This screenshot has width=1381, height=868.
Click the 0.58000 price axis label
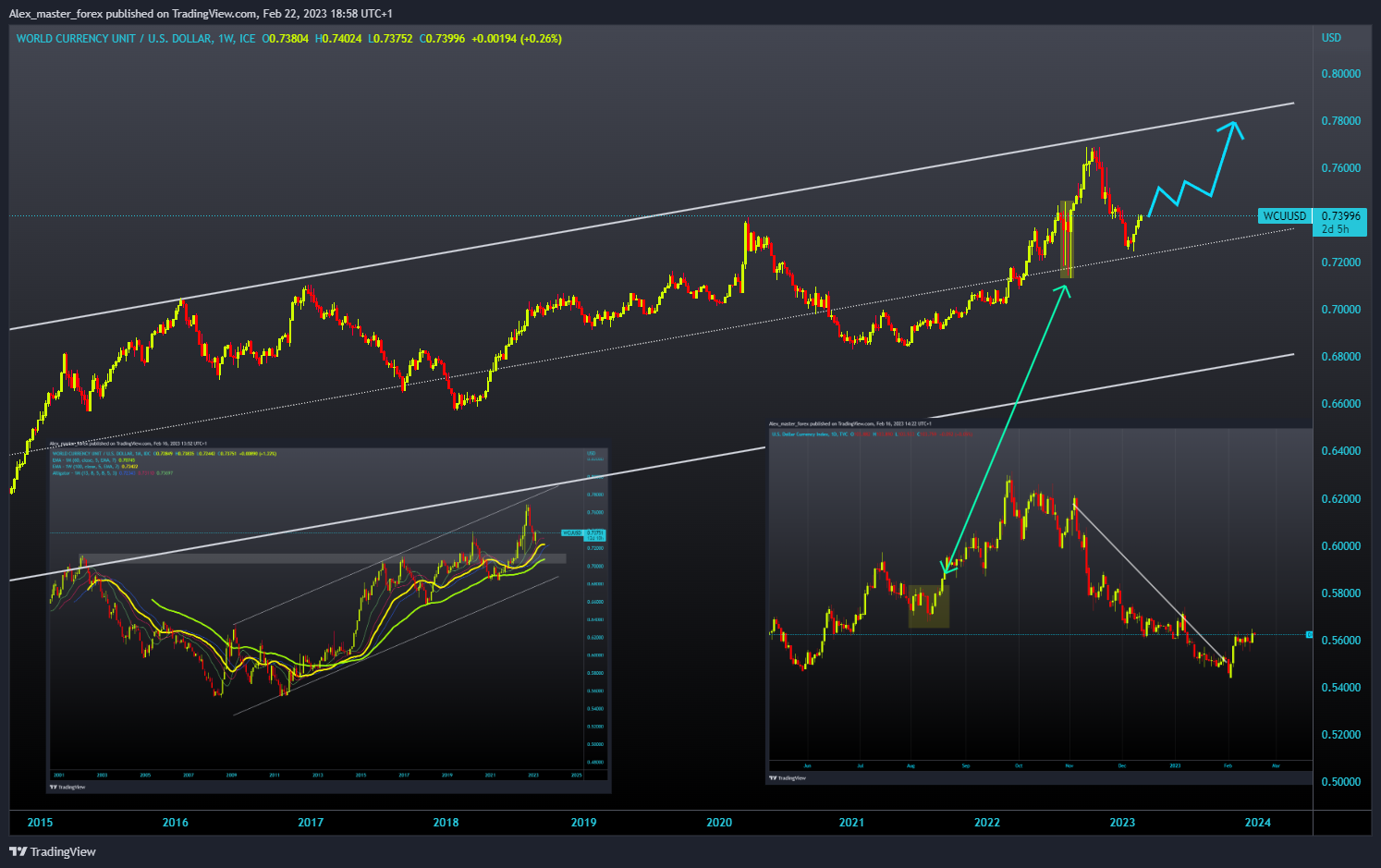coord(1340,593)
